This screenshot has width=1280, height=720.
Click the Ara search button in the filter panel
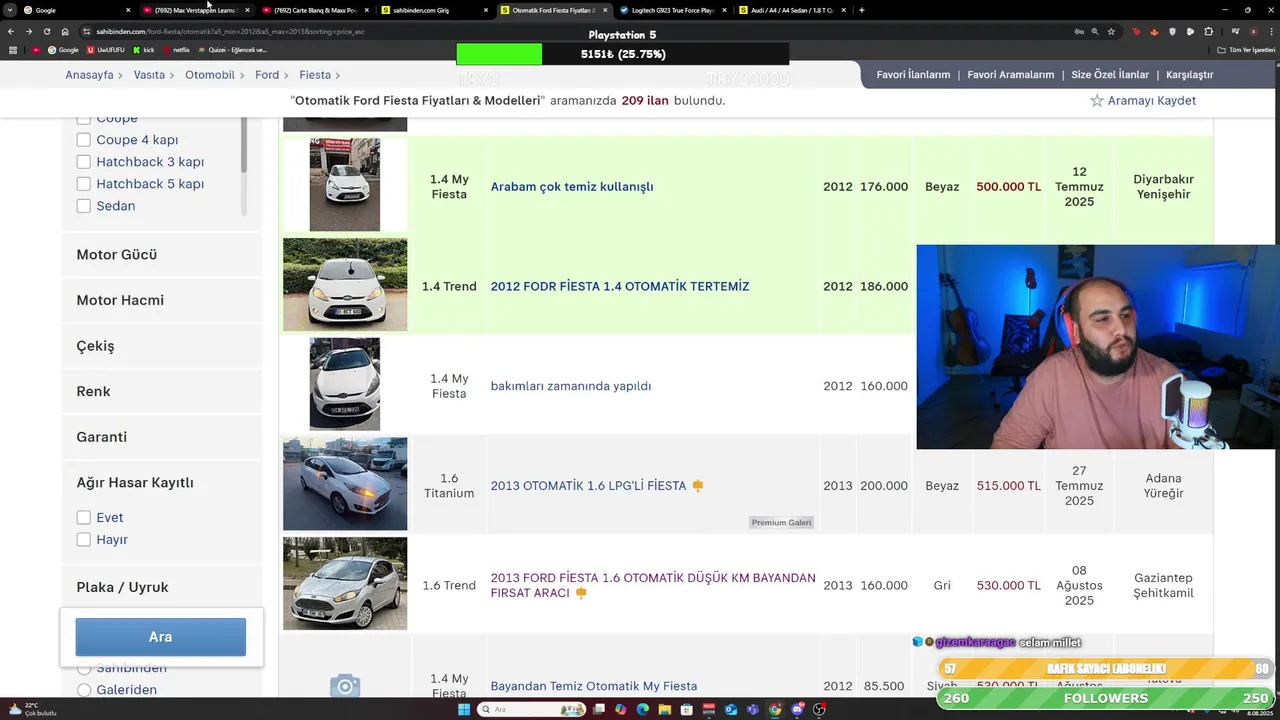(x=160, y=637)
